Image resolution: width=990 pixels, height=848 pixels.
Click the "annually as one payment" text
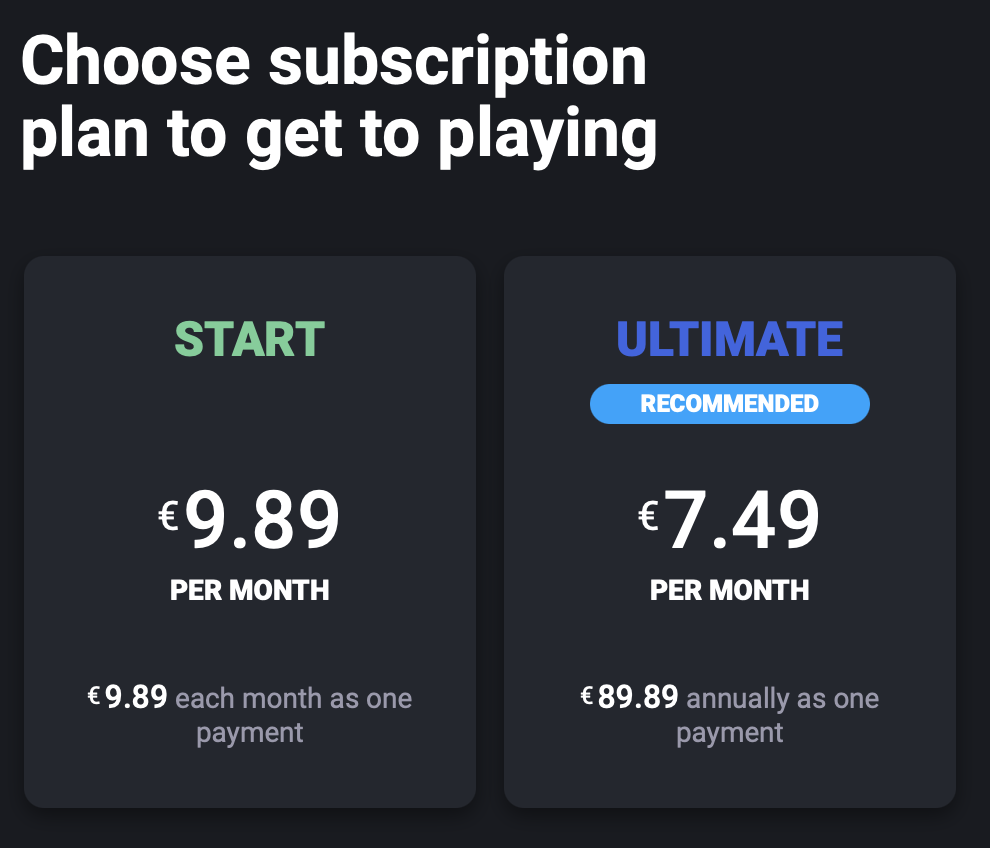778,715
